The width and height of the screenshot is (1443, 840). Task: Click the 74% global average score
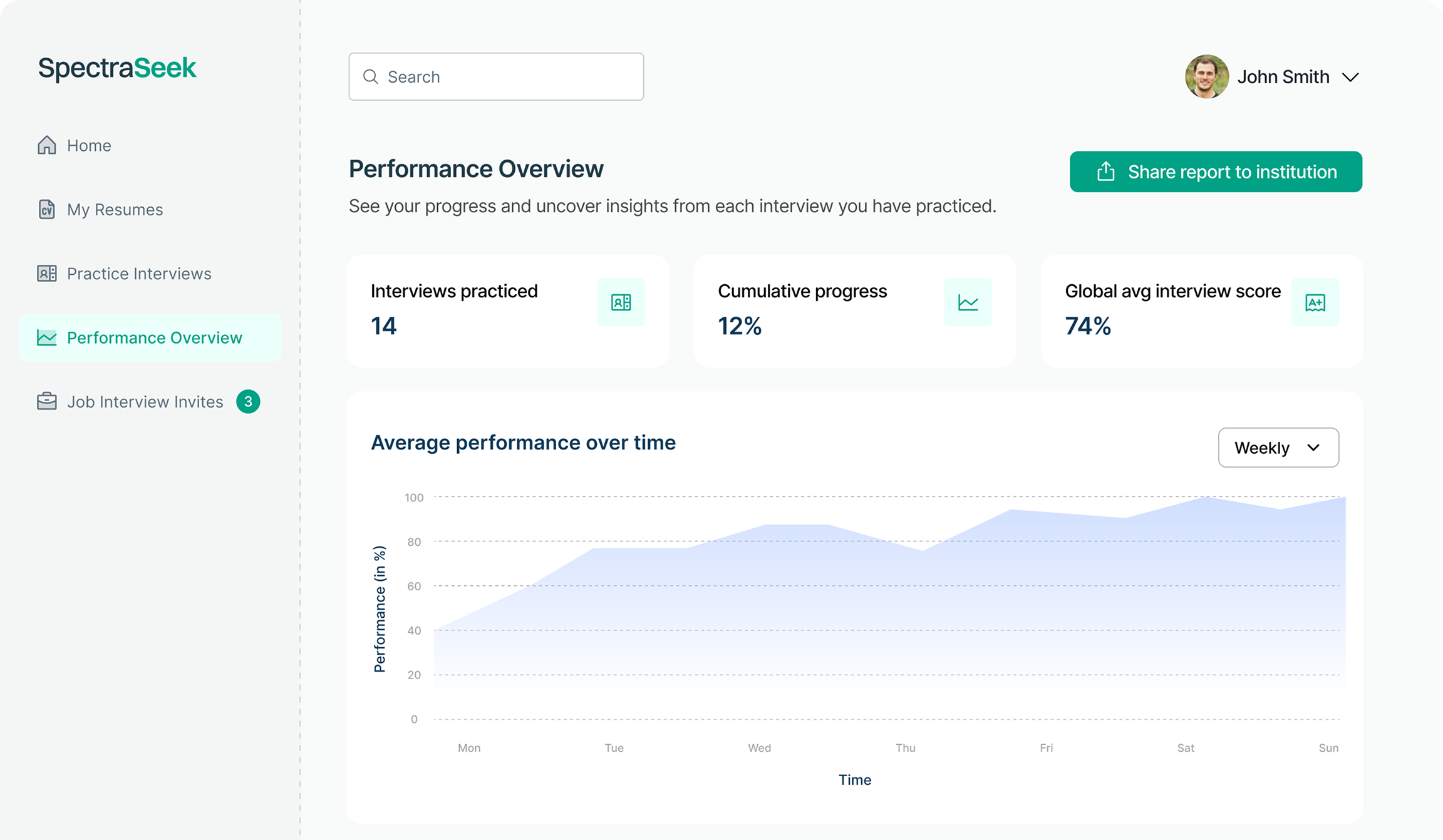(x=1088, y=326)
